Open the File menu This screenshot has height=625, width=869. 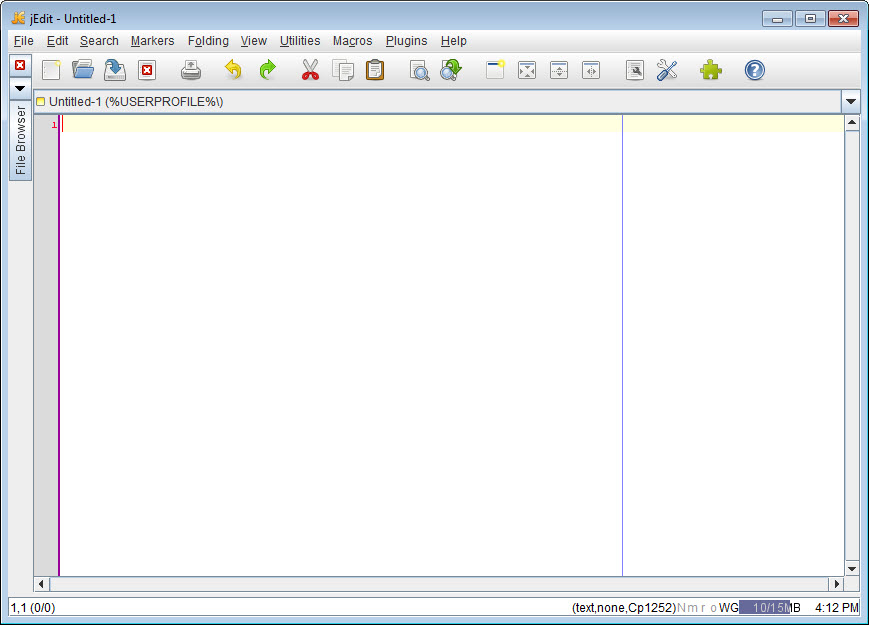pyautogui.click(x=24, y=41)
